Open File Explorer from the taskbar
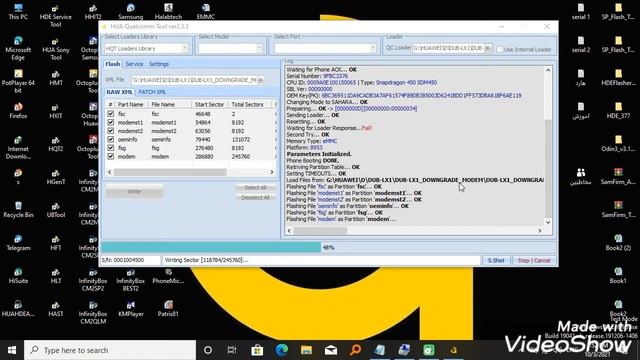 click(x=306, y=350)
